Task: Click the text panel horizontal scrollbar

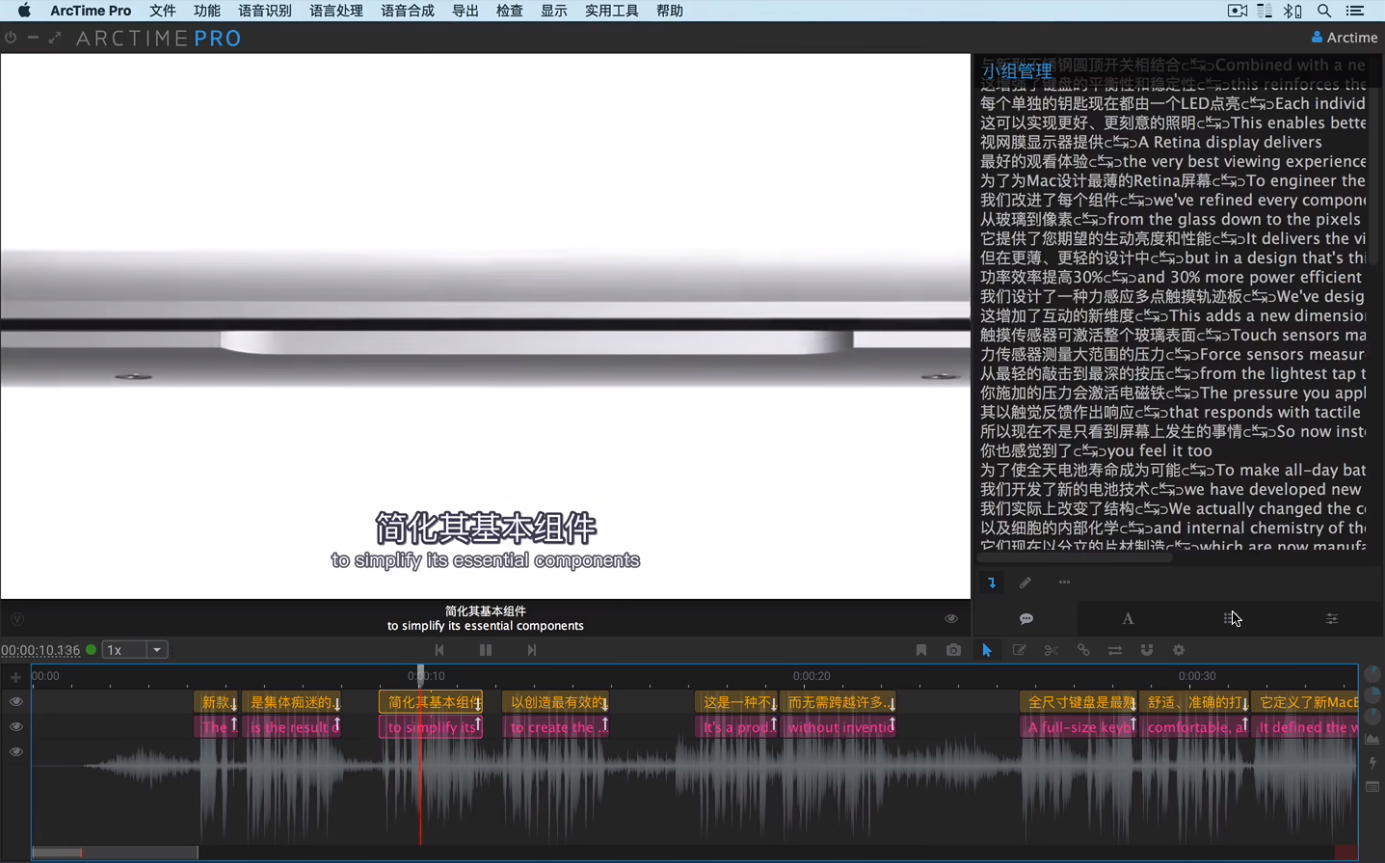Action: point(1074,558)
